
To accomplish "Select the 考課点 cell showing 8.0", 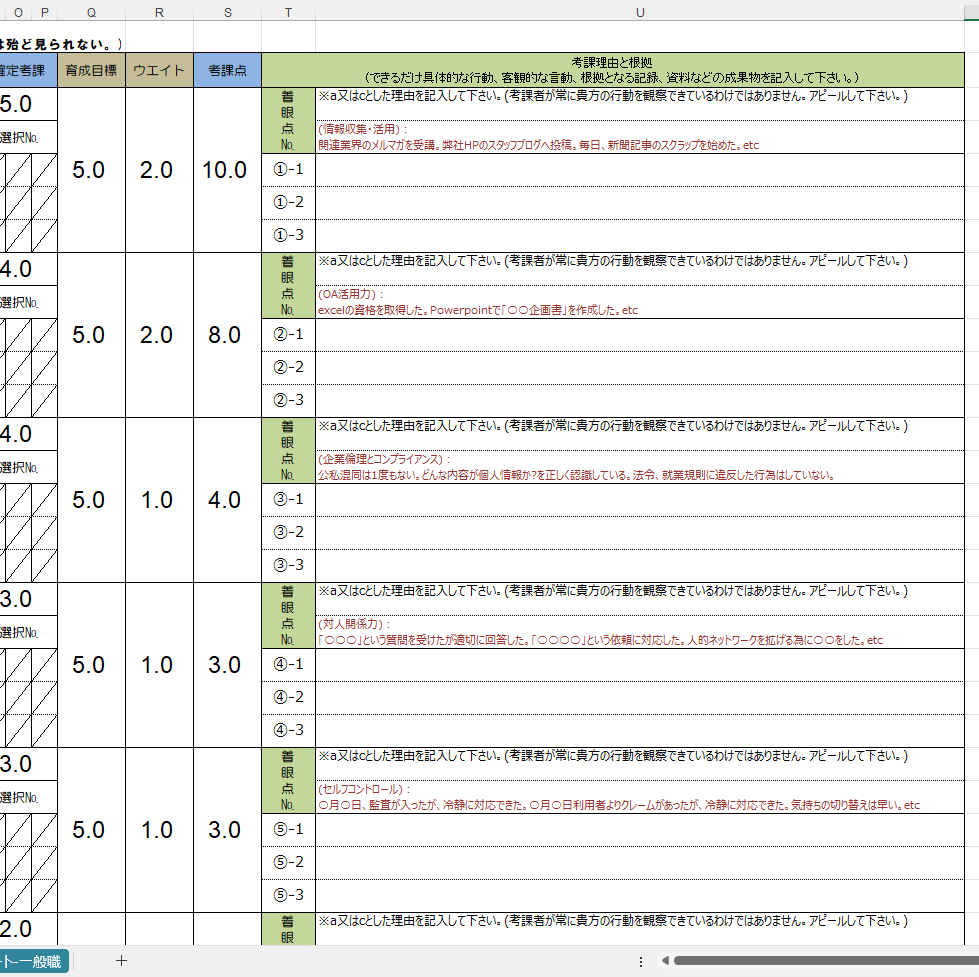I will pyautogui.click(x=227, y=335).
